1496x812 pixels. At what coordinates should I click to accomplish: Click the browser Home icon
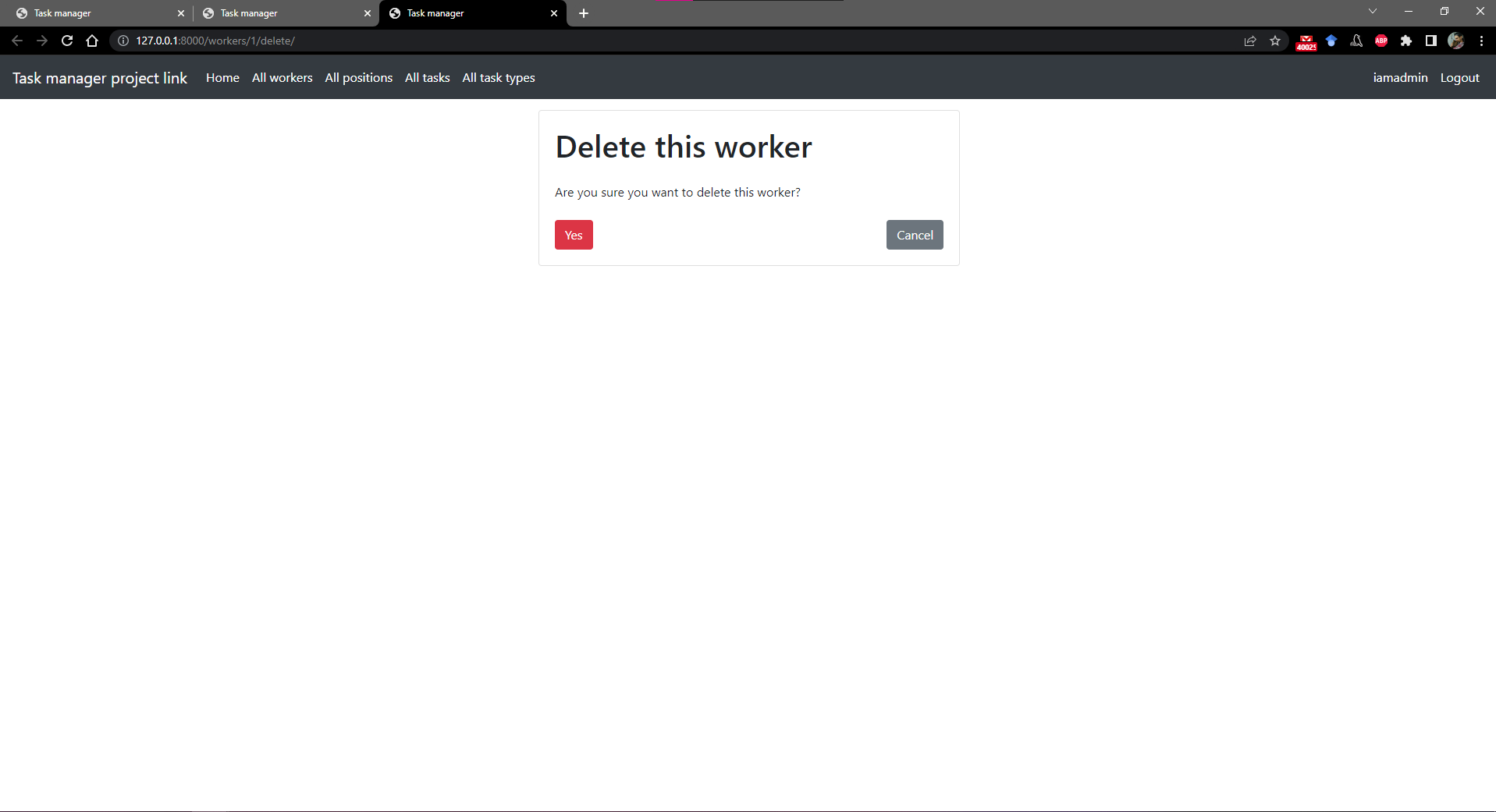tap(92, 41)
